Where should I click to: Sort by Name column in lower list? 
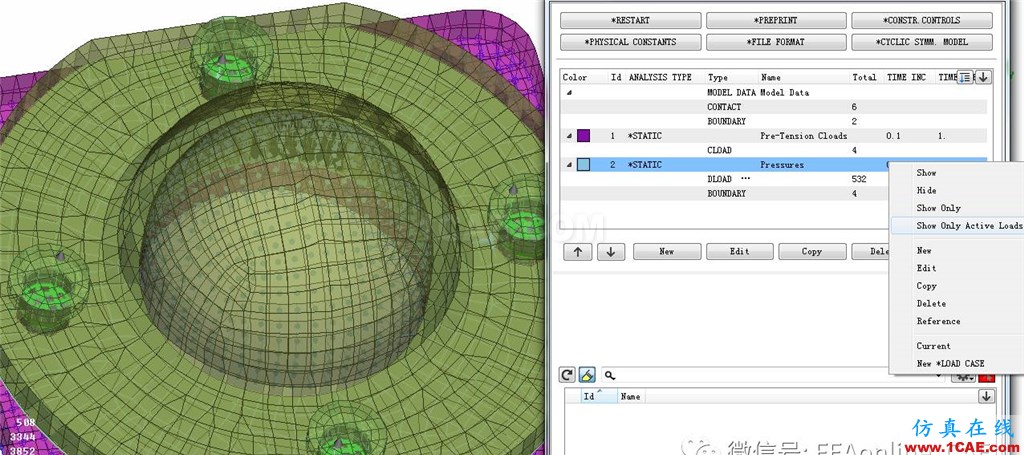click(x=630, y=396)
